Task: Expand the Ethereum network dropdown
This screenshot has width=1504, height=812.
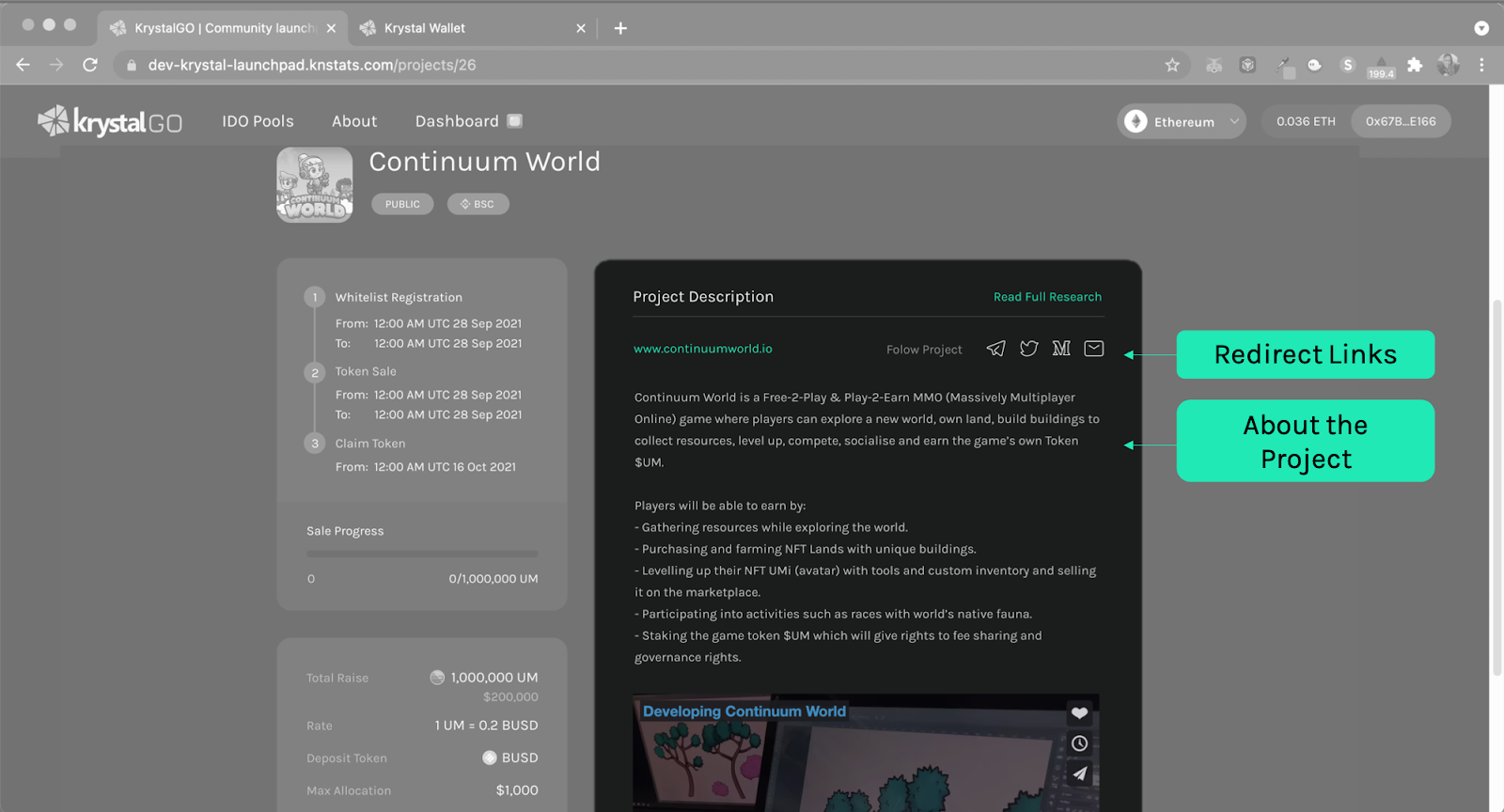Action: [x=1182, y=121]
